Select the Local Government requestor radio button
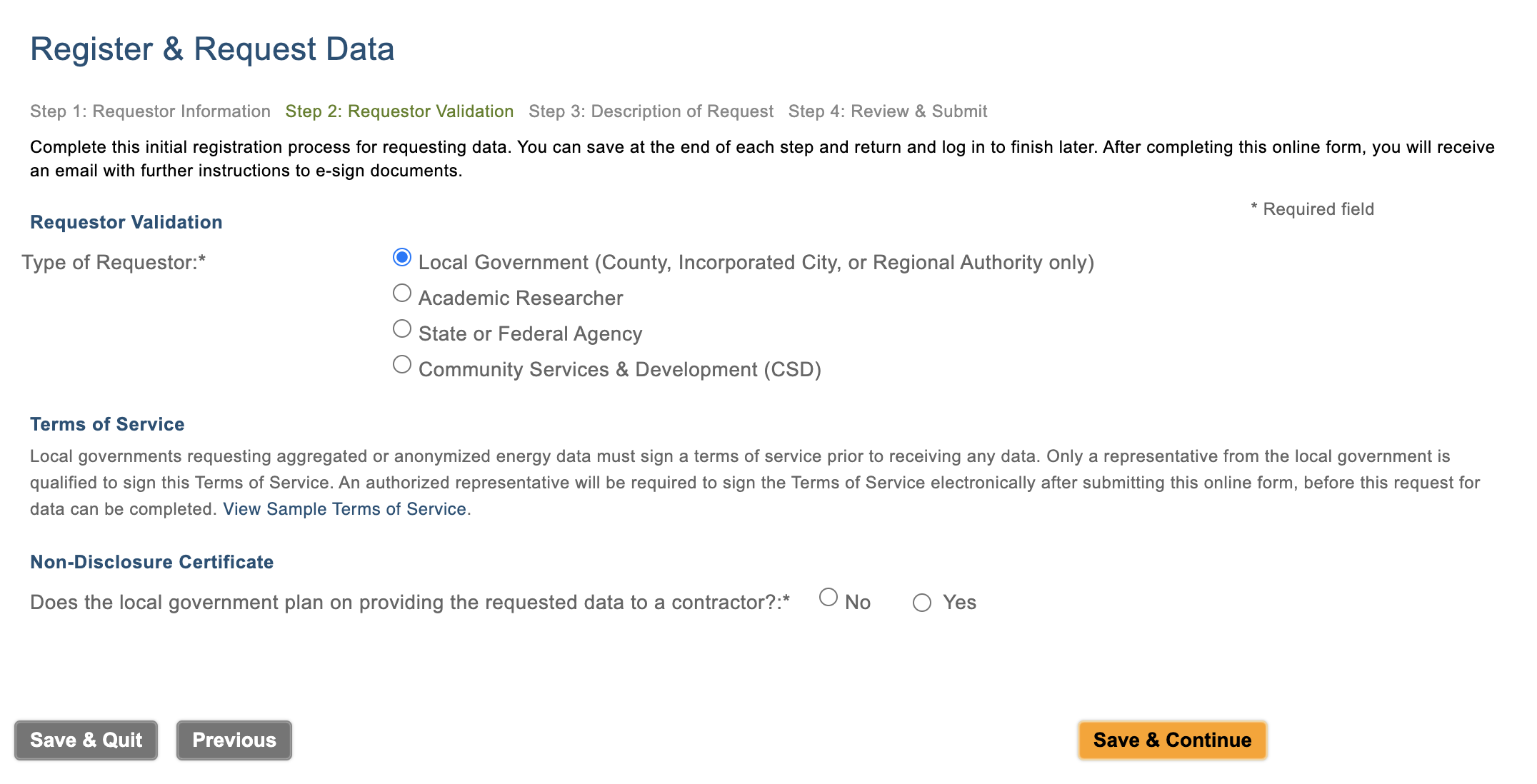 click(x=402, y=258)
